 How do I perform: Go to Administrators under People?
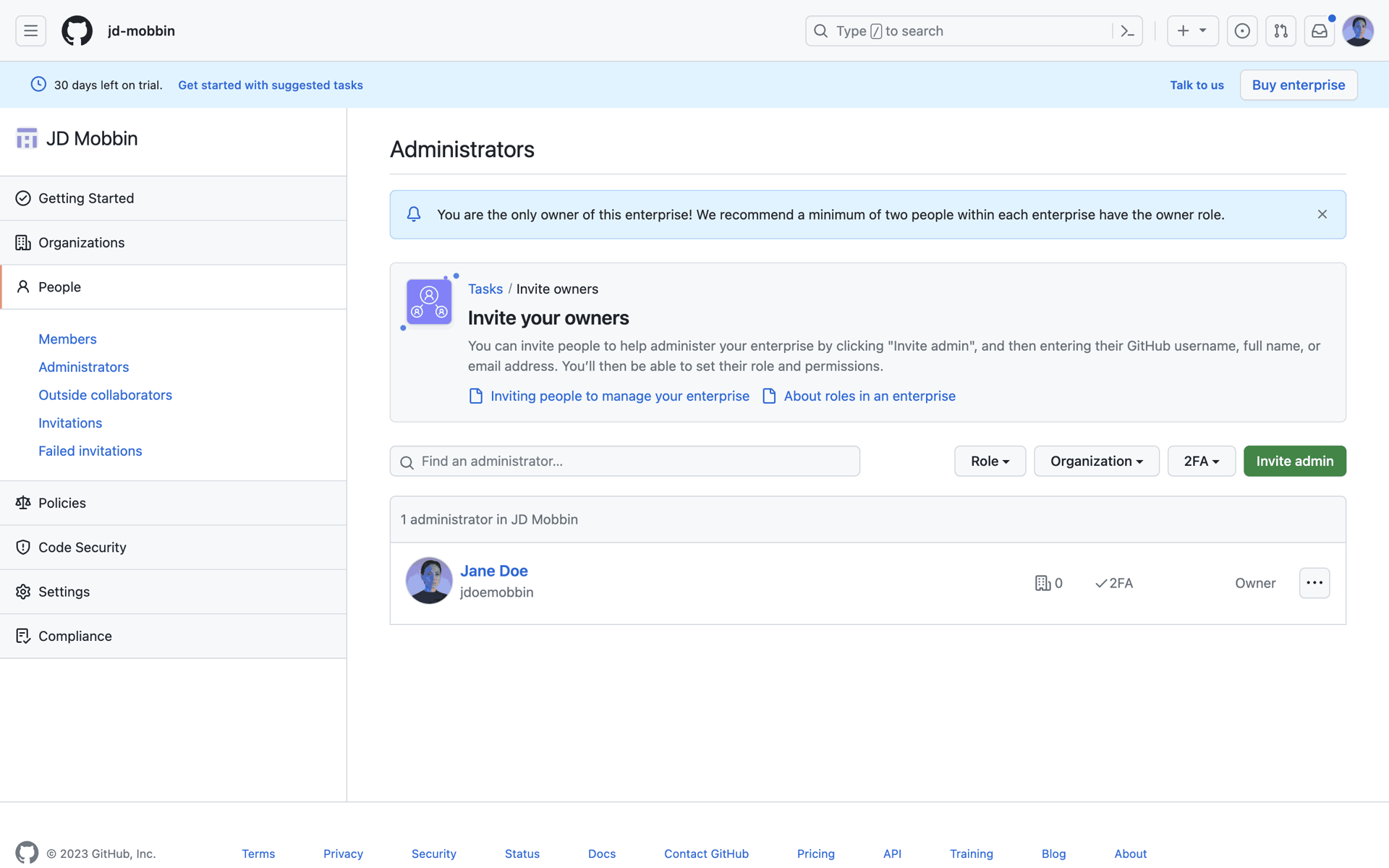83,367
